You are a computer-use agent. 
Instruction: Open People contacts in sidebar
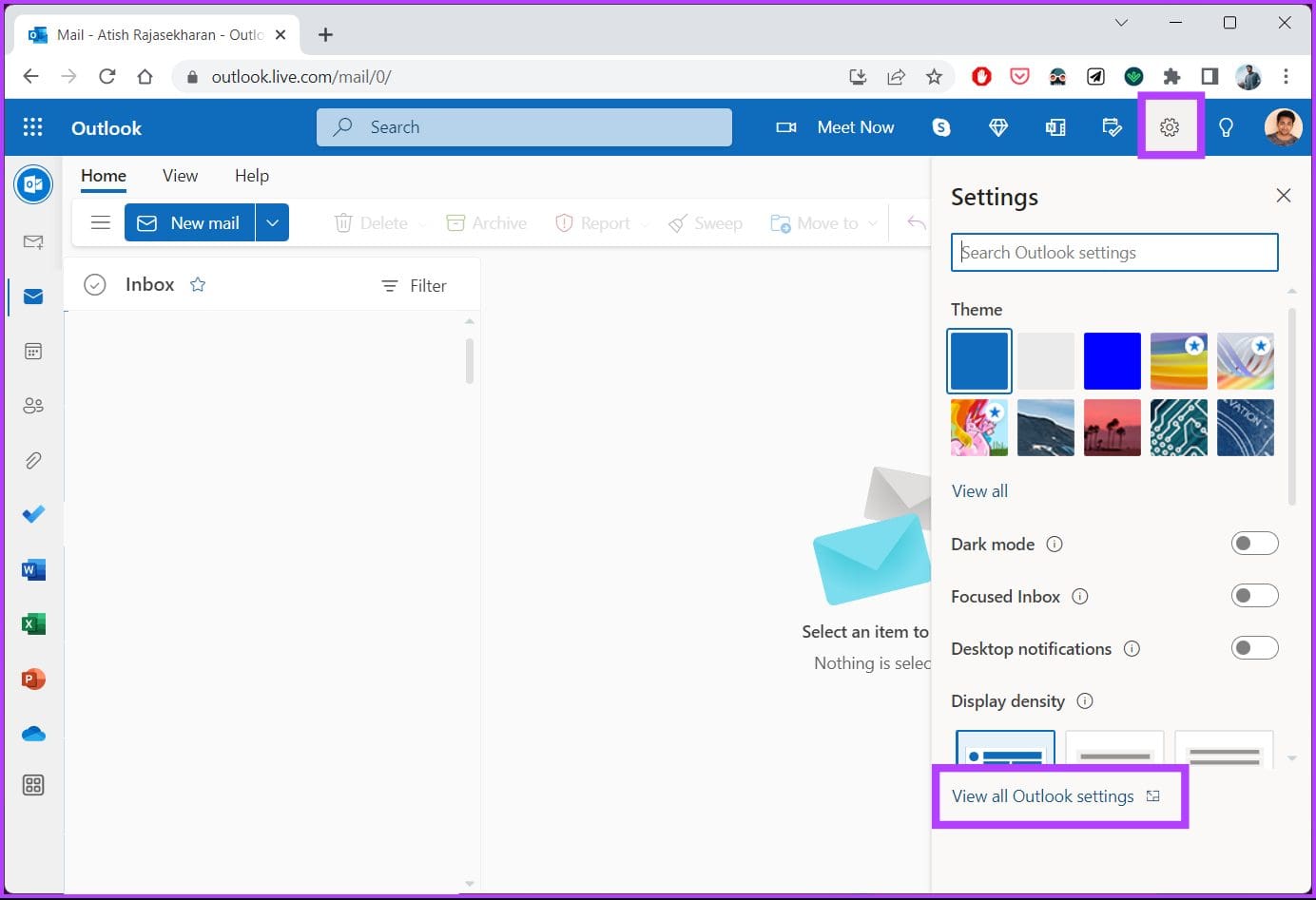pyautogui.click(x=33, y=406)
